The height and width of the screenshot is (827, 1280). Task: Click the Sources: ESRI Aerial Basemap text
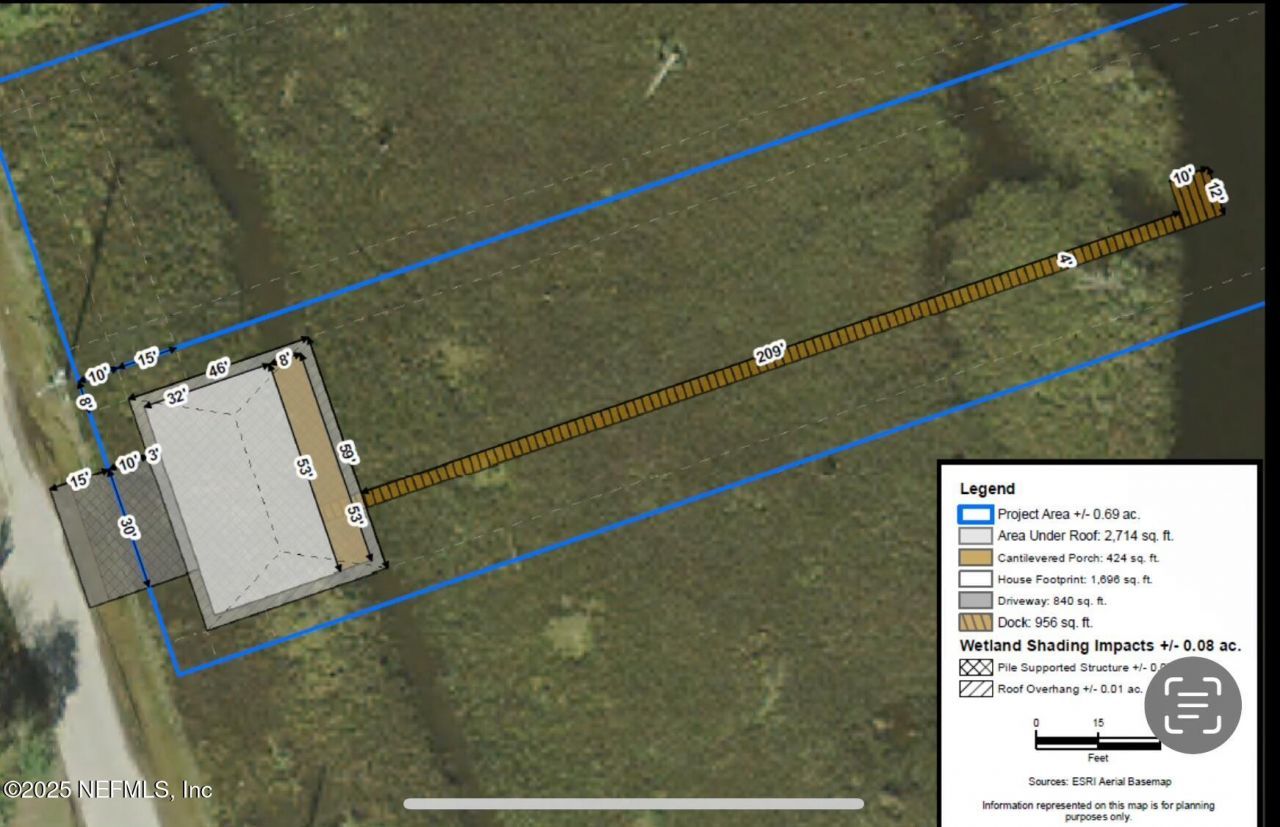(1098, 781)
